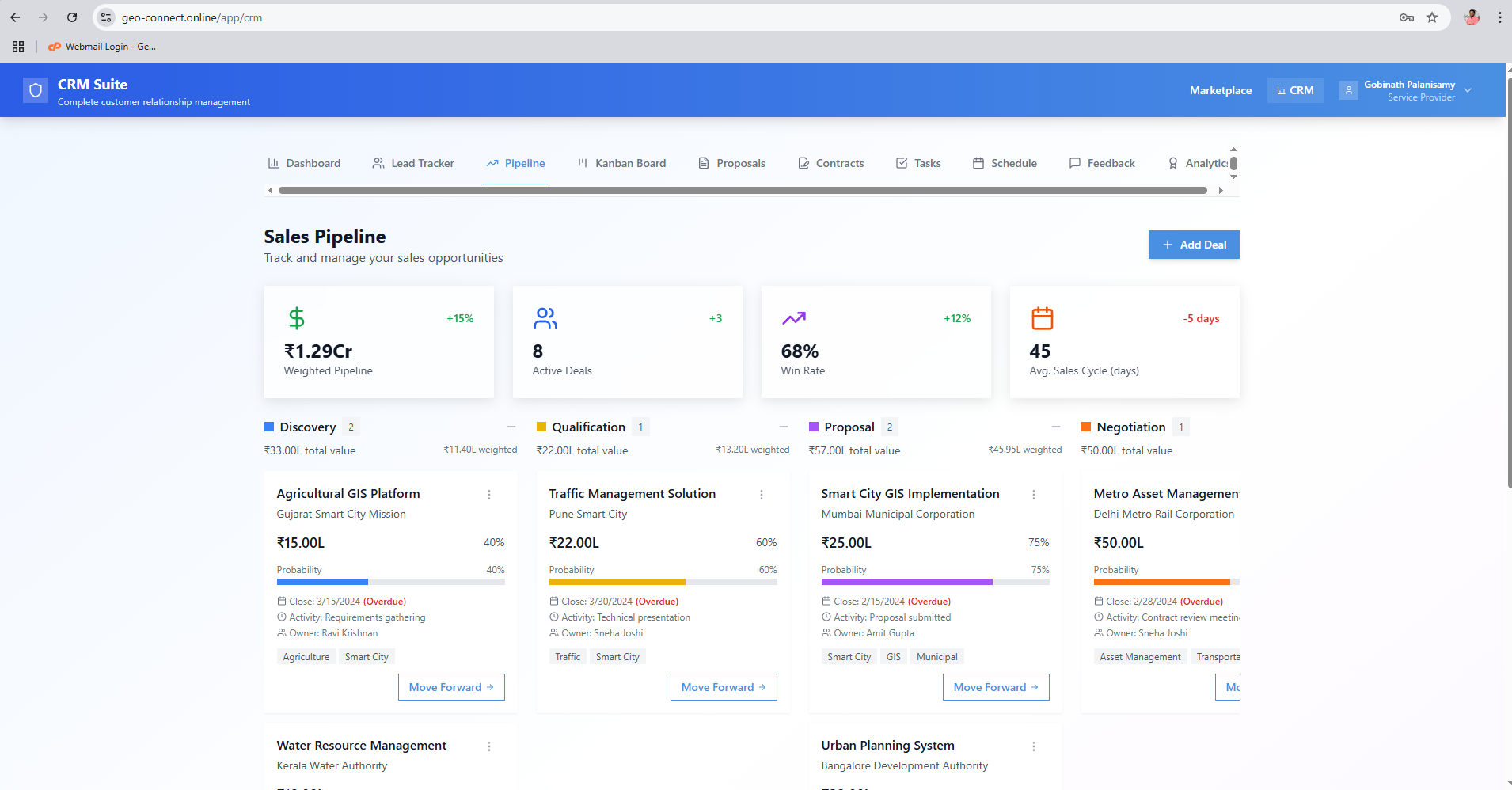Click the horizontal tab scrollbar thumb
1512x790 pixels.
pyautogui.click(x=743, y=190)
